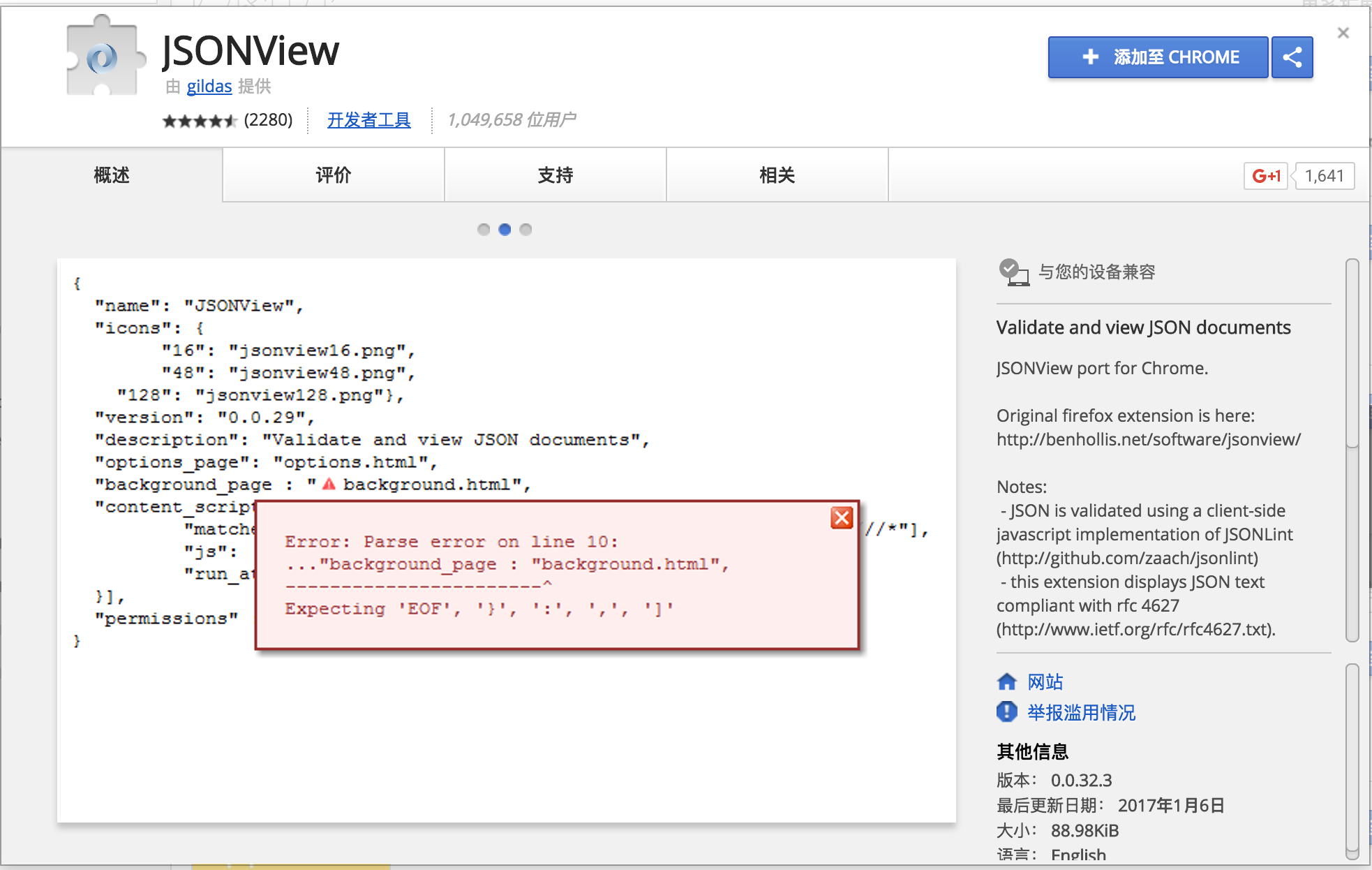Click the JSONView puzzle-piece extension icon
Viewport: 1372px width, 870px height.
[103, 57]
